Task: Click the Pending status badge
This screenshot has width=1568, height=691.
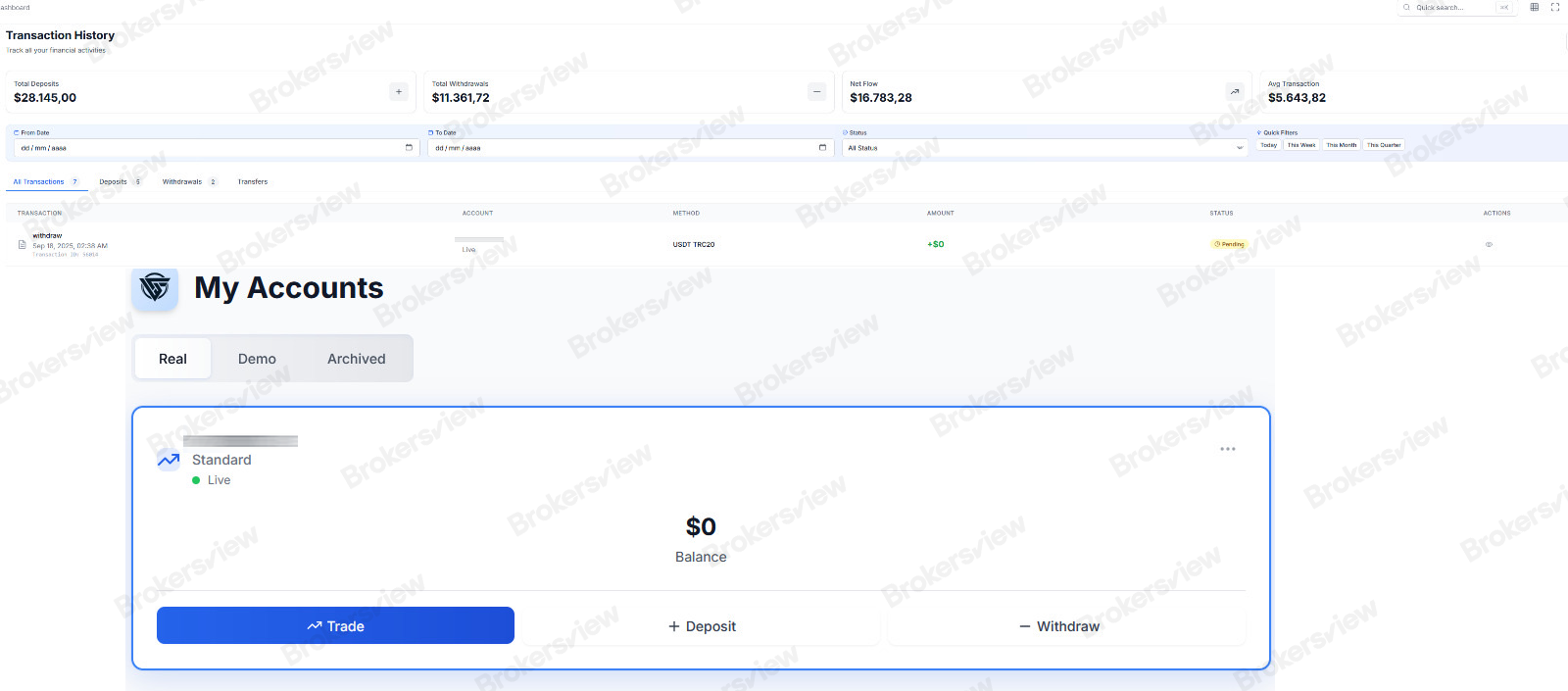Action: click(x=1229, y=244)
